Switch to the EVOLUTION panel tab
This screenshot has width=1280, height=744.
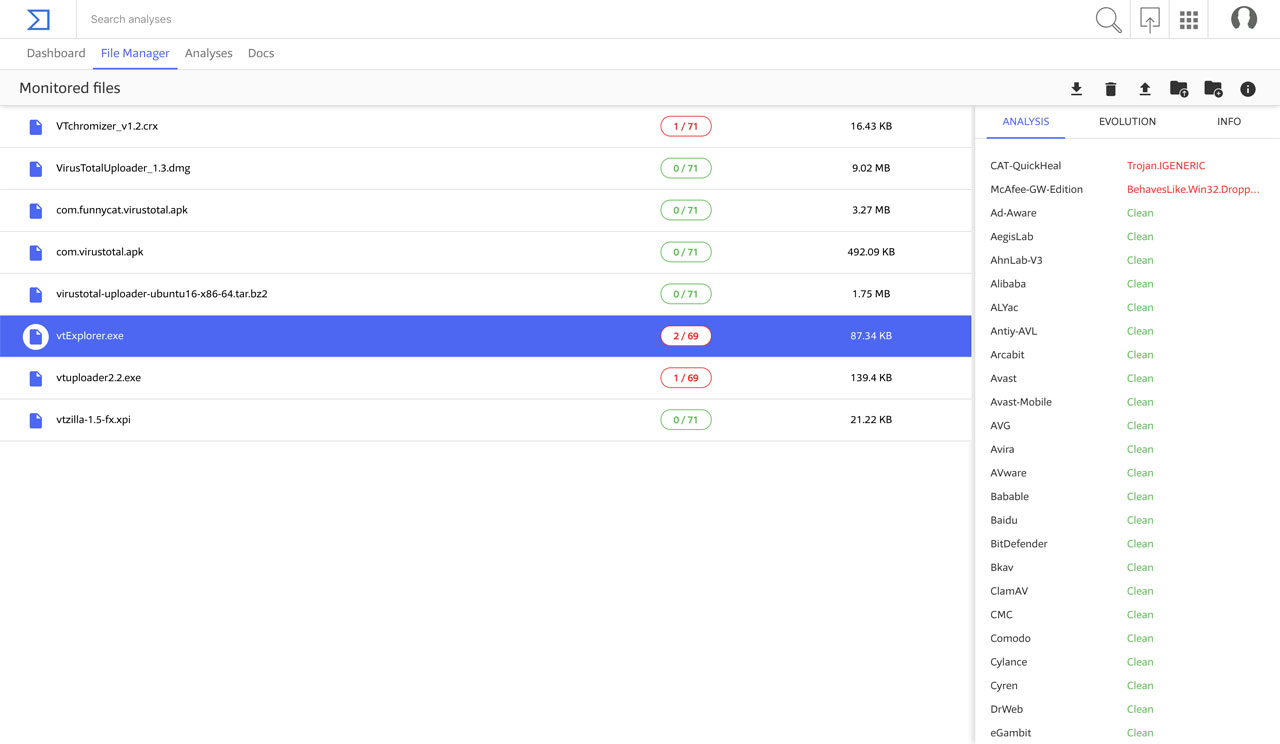click(x=1127, y=121)
